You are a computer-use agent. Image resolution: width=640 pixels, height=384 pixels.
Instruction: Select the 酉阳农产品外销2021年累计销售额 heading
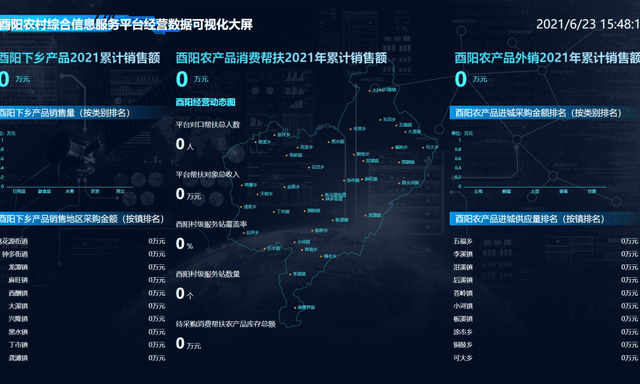click(547, 58)
